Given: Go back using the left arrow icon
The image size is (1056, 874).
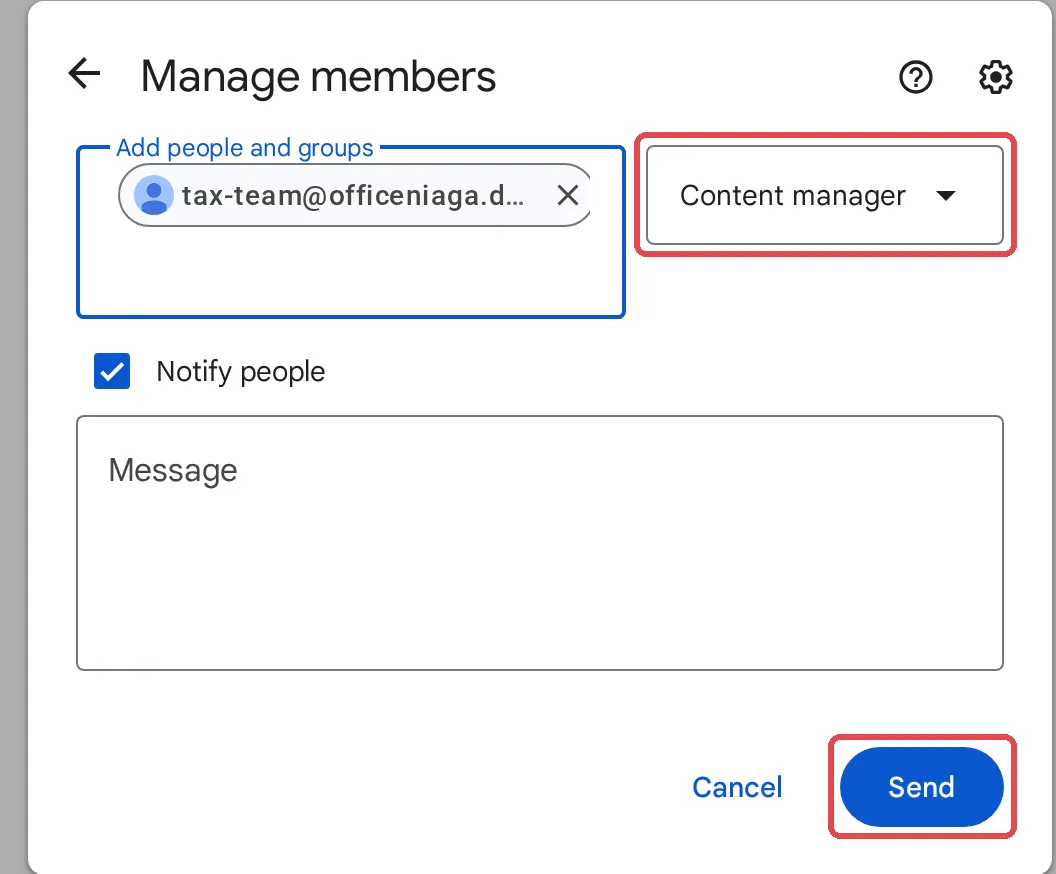Looking at the screenshot, I should pos(84,73).
